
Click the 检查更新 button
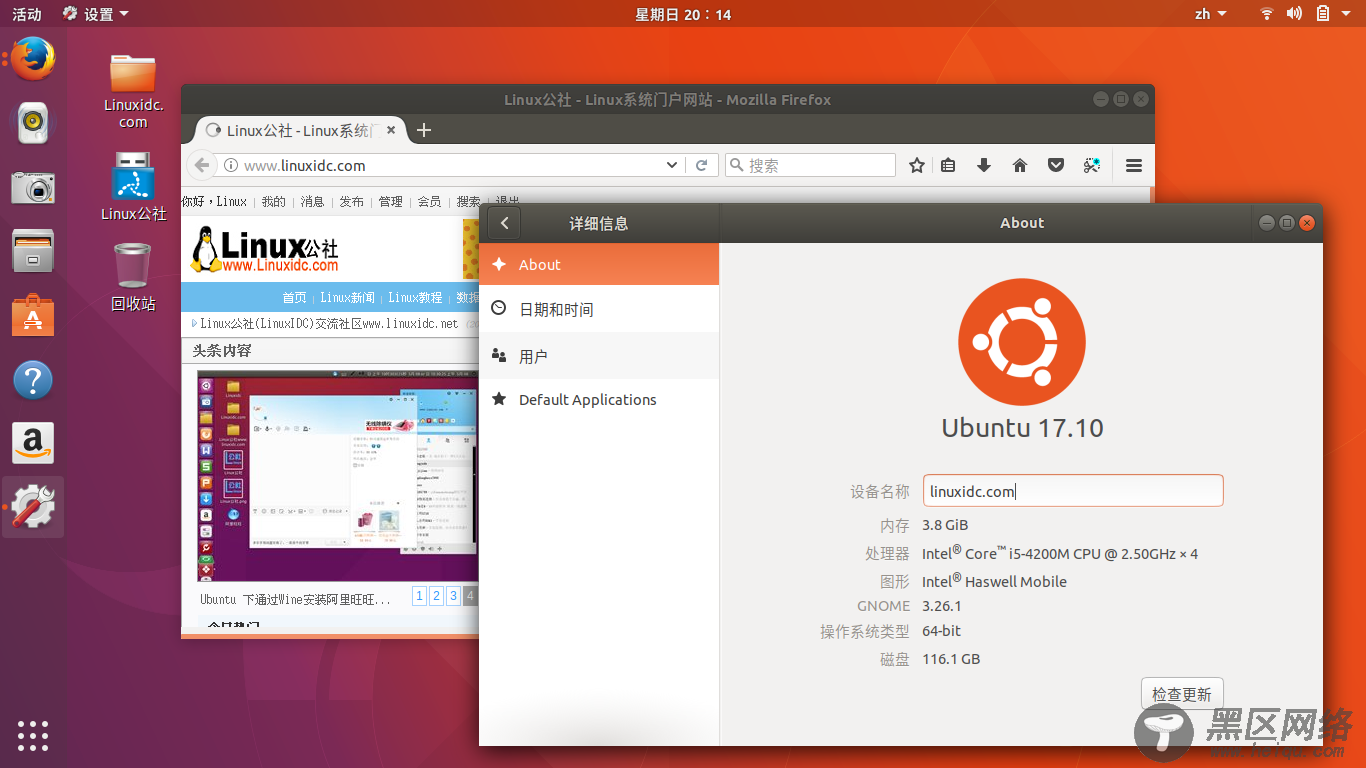point(1182,693)
